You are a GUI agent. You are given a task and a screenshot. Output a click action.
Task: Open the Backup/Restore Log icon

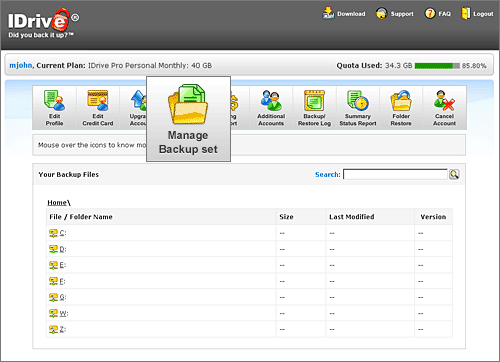(314, 100)
